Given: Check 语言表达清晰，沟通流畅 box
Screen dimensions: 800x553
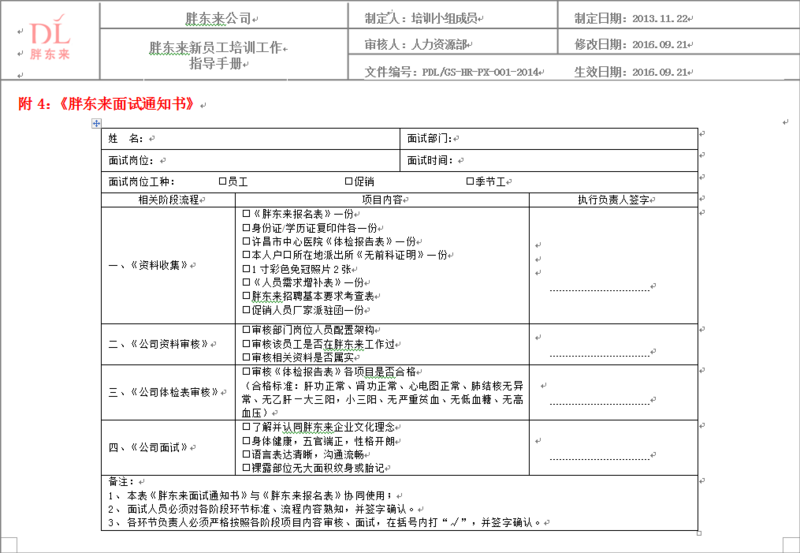Looking at the screenshot, I should (x=246, y=454).
